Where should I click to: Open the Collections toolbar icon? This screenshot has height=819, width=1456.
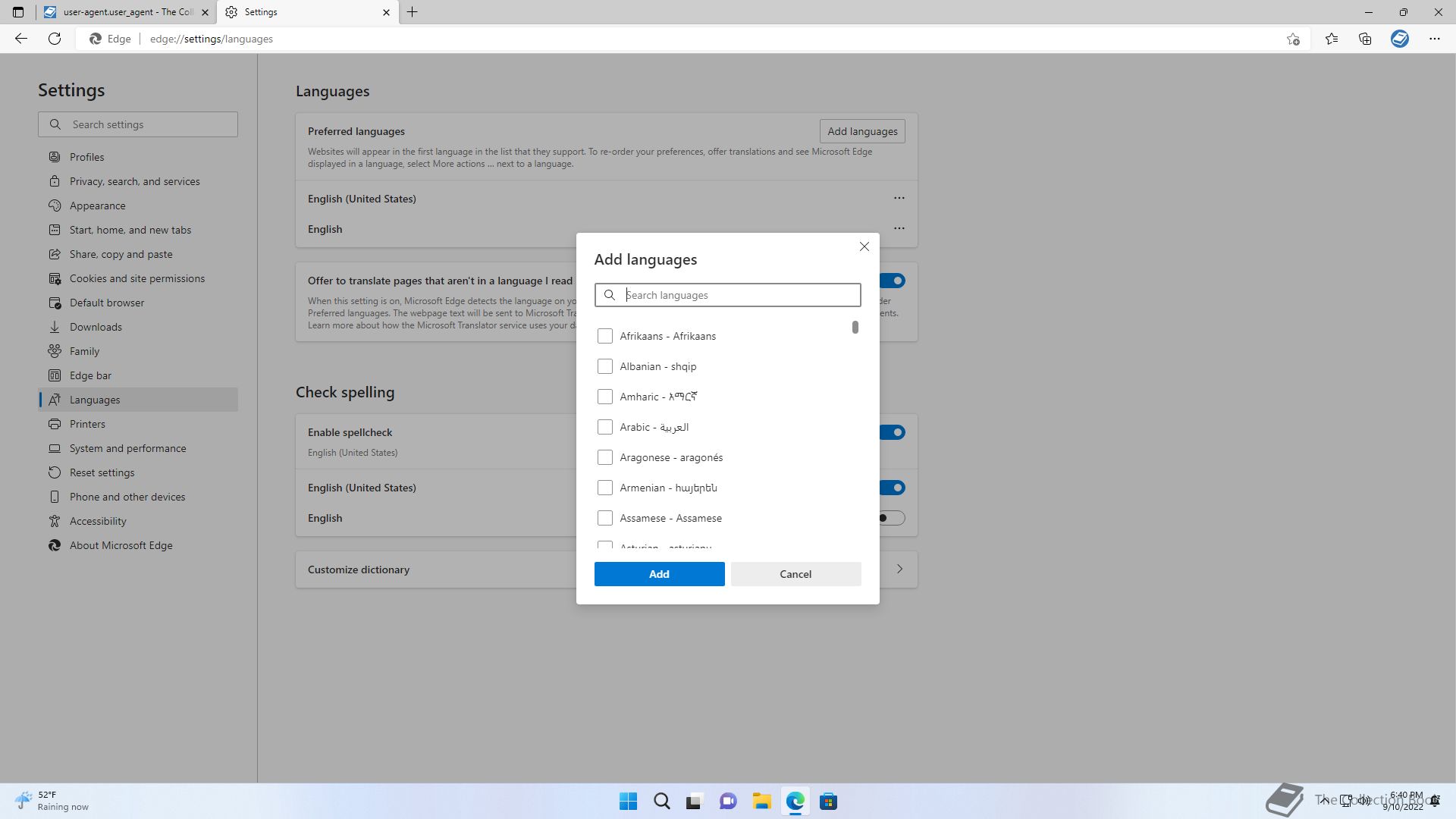(x=1365, y=39)
